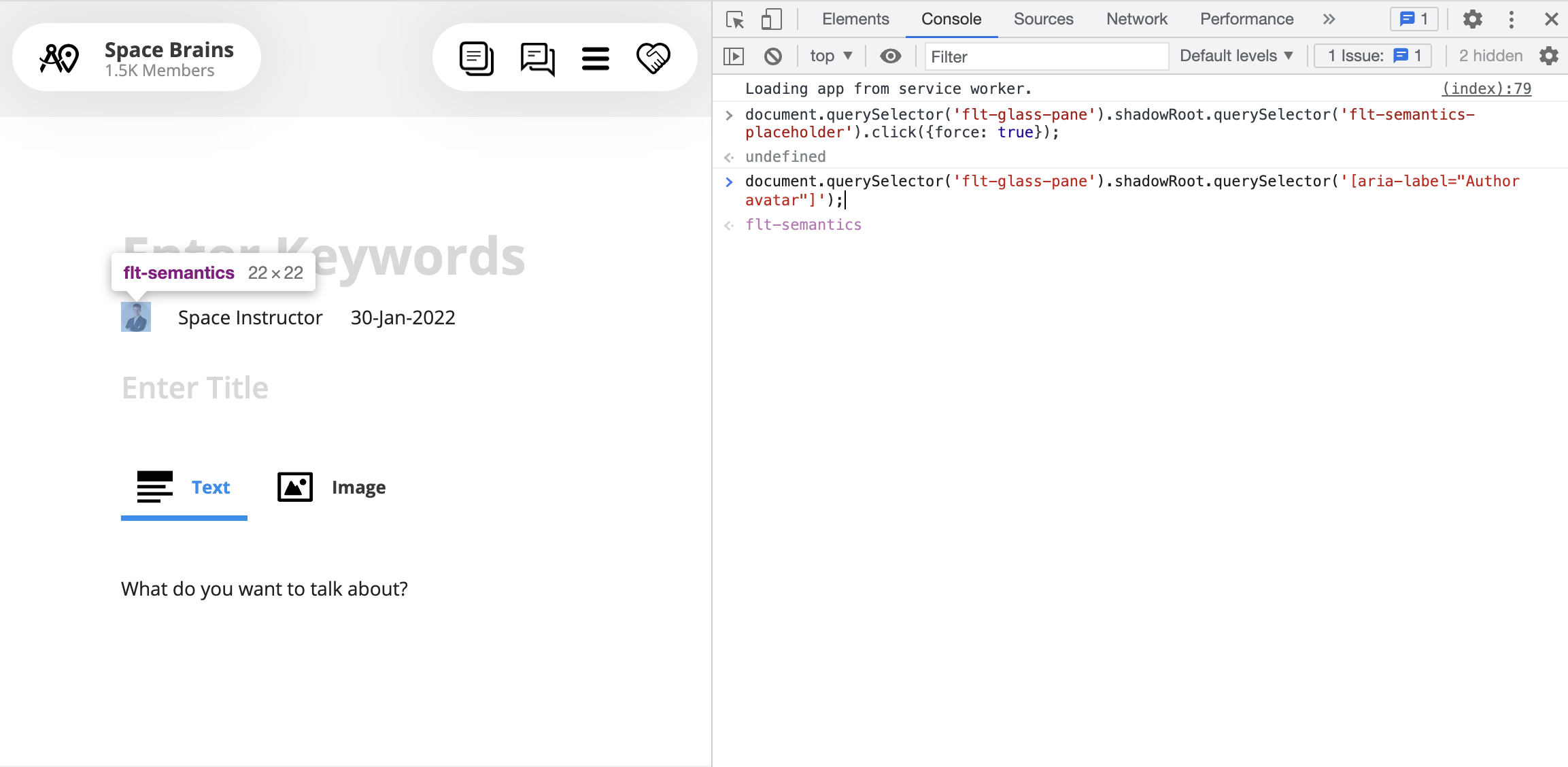The width and height of the screenshot is (1568, 767).
Task: Open the posts icon in Space Brains header
Action: 475,57
